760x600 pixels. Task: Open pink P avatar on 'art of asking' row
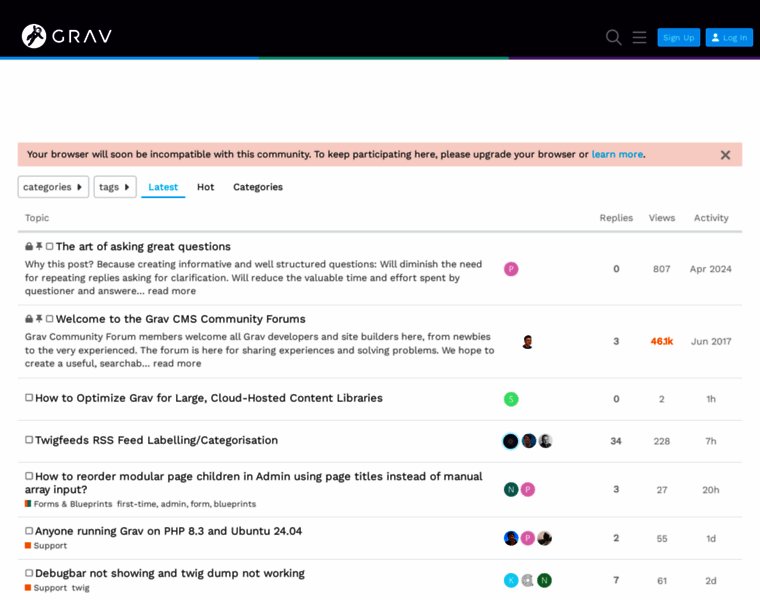point(511,269)
